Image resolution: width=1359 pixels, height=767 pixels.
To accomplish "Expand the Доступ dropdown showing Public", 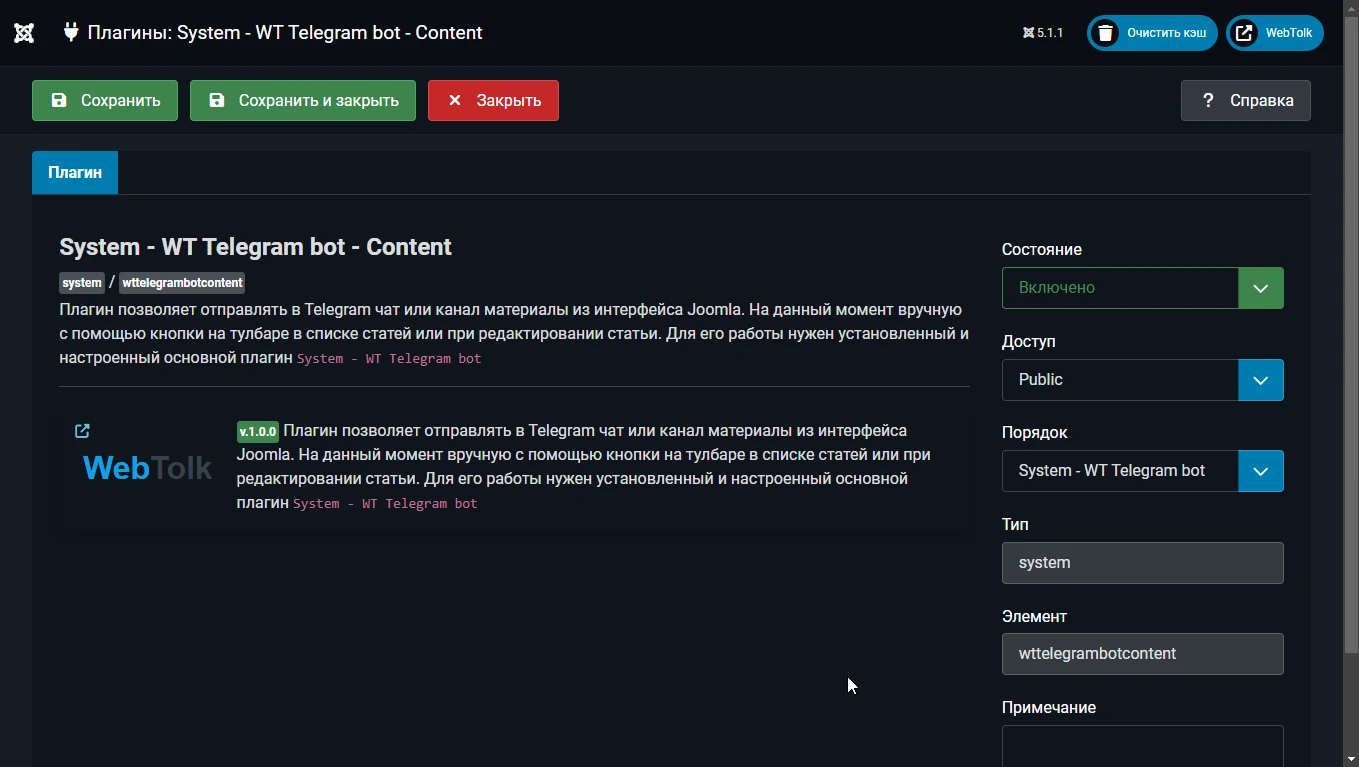I will click(1142, 380).
